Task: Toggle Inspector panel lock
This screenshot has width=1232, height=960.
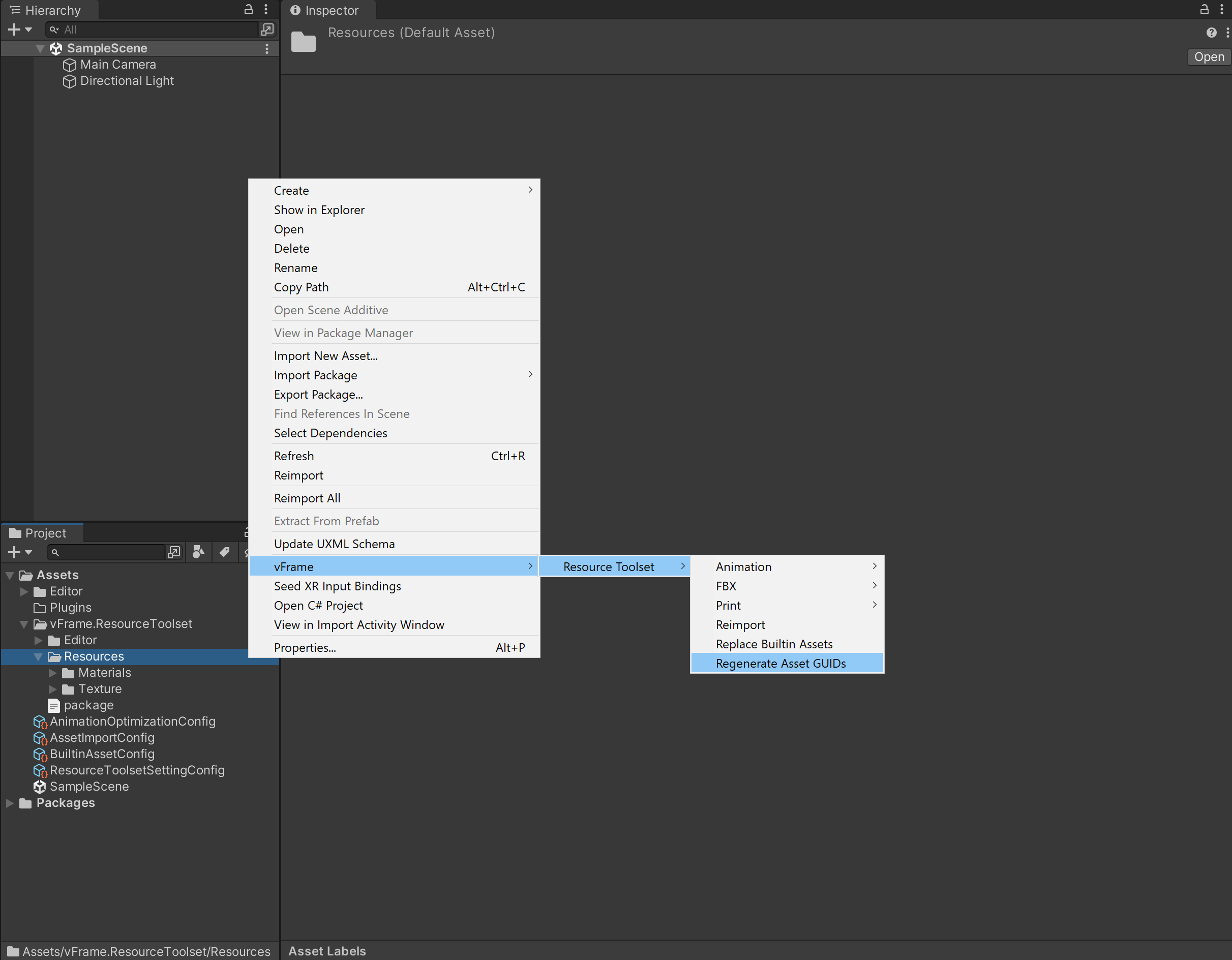Action: point(1204,10)
